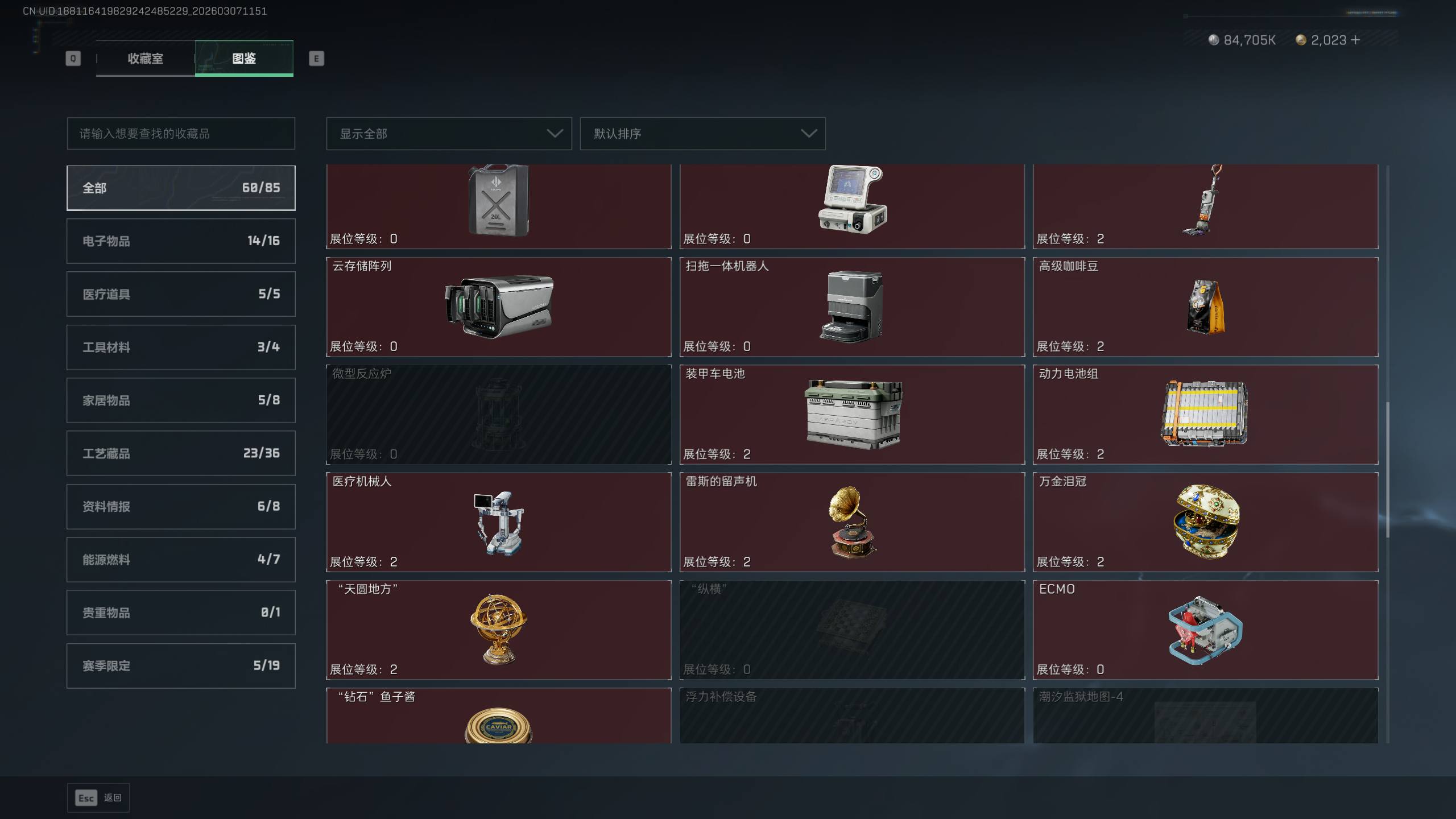This screenshot has height=819, width=1456.
Task: Select the 图鉴 tab
Action: (244, 58)
